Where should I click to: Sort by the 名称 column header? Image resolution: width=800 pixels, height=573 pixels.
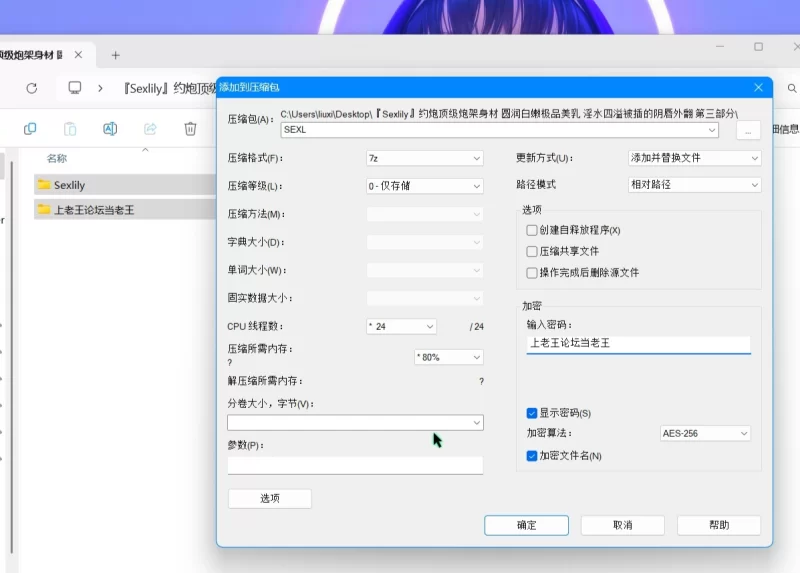pos(57,158)
